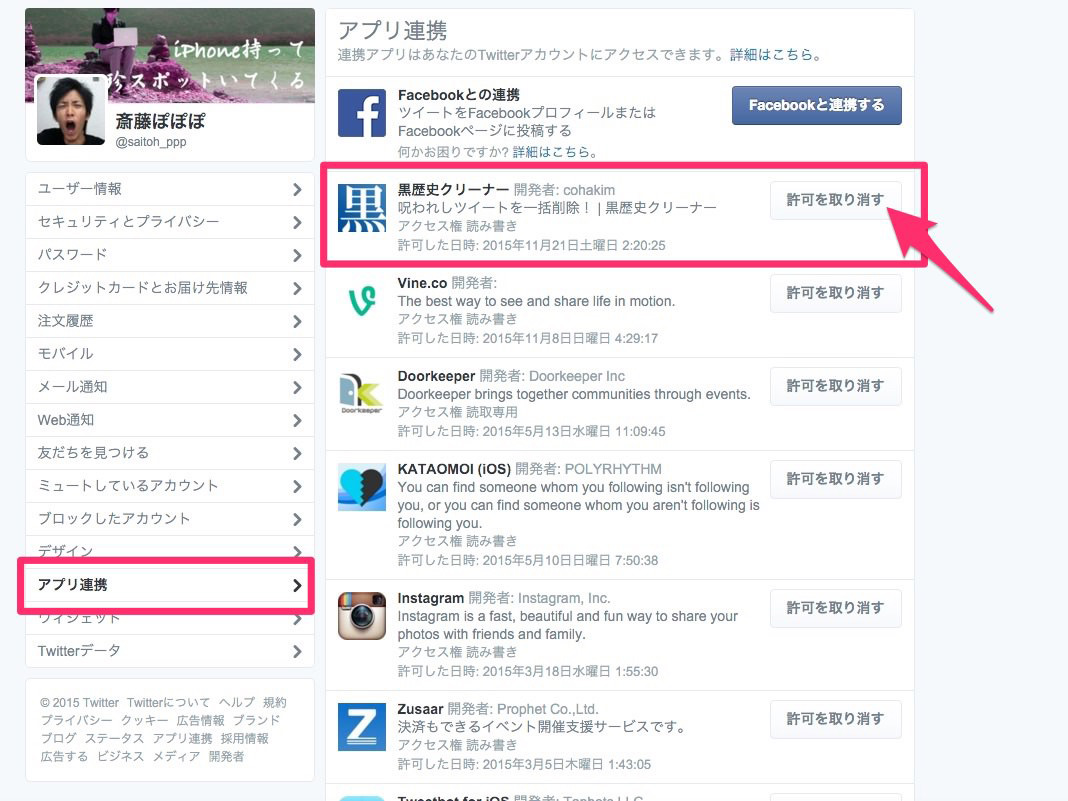Expand 注文履歴 chevron arrow
This screenshot has height=801, width=1068.
point(297,321)
